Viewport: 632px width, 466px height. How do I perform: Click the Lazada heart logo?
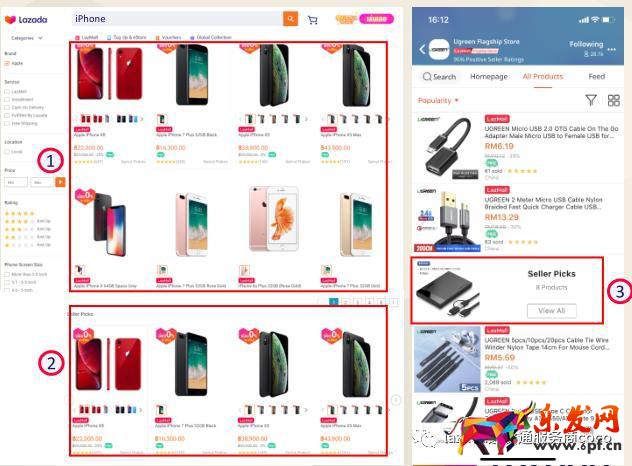click(10, 19)
